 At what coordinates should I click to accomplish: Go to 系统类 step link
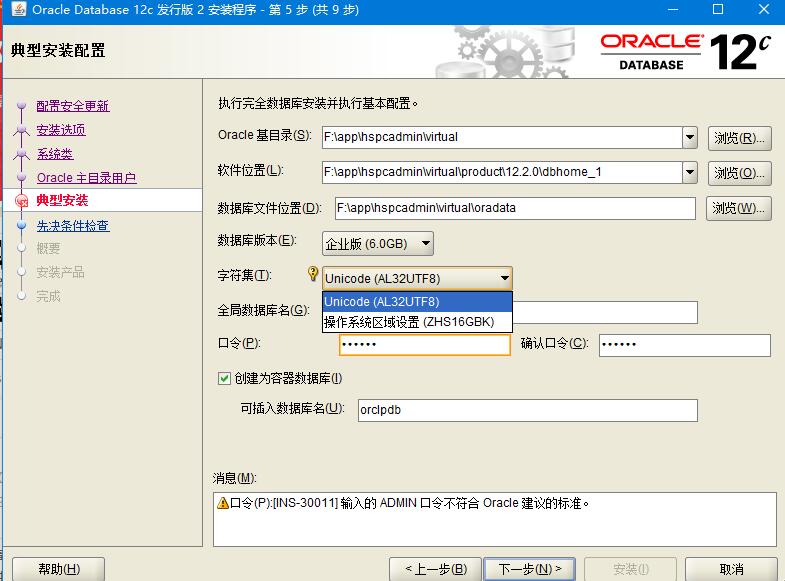(55, 154)
